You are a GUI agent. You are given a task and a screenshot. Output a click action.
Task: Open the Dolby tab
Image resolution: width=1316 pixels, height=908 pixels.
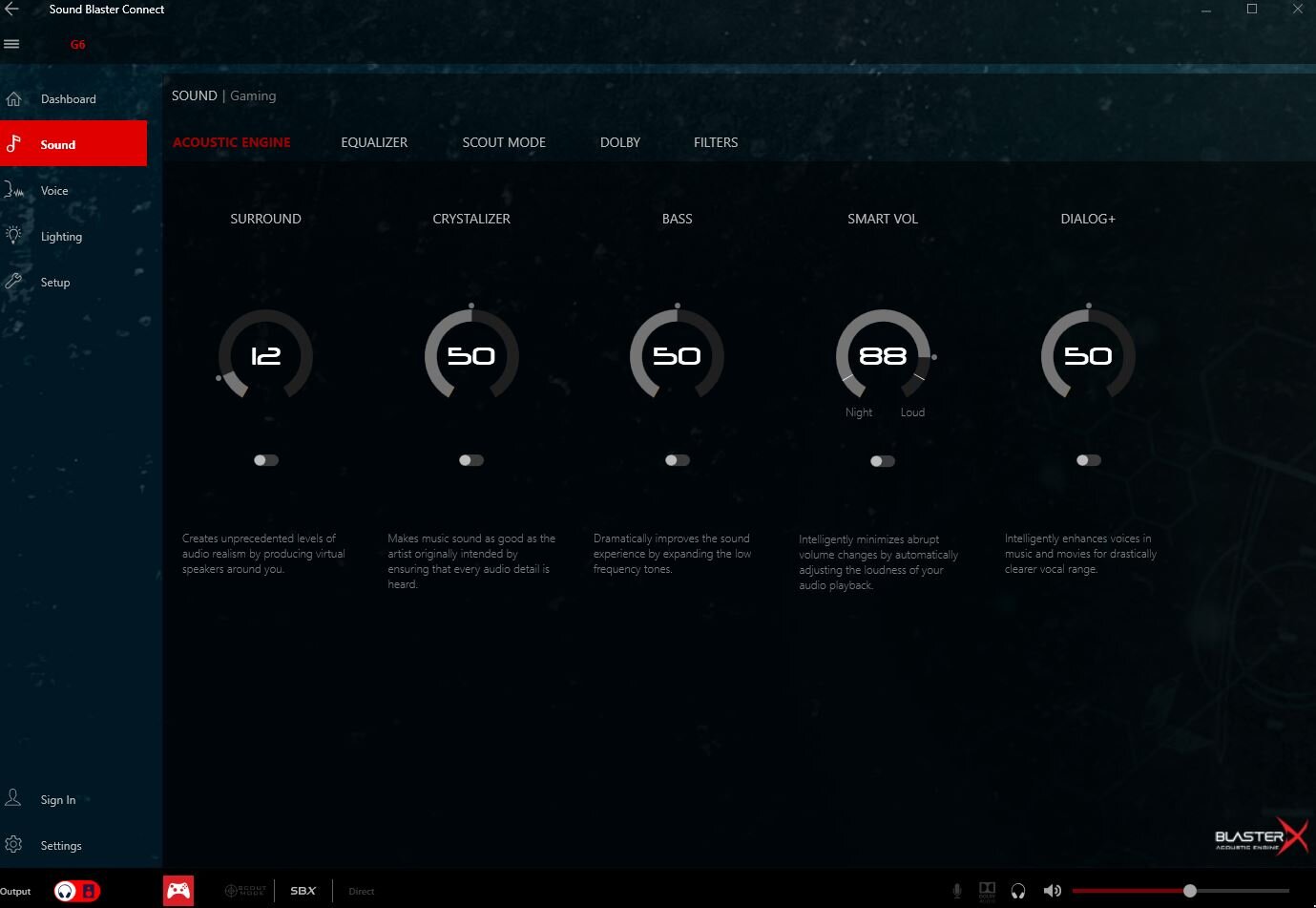[x=620, y=142]
